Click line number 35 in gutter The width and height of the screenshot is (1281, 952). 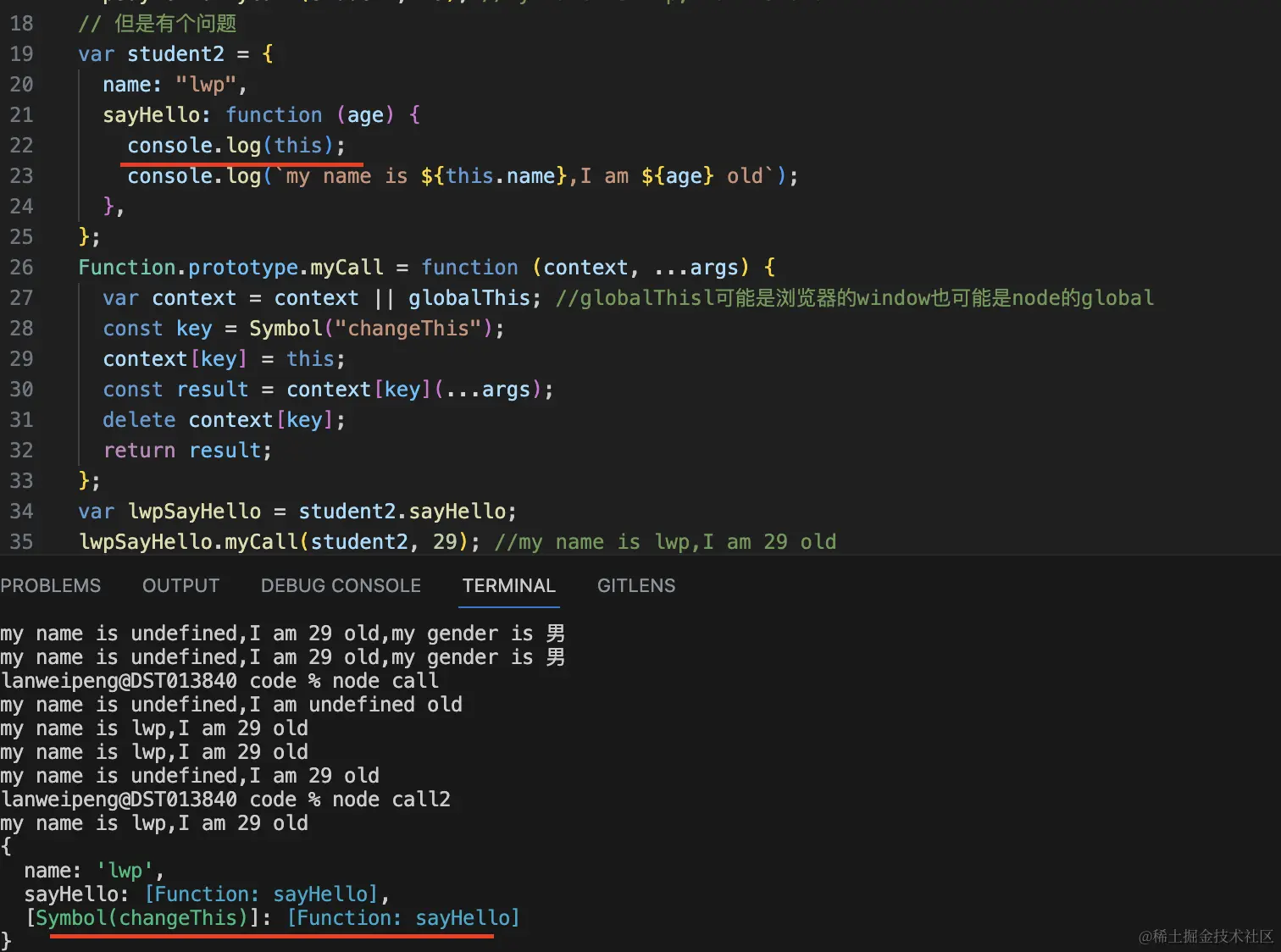[21, 542]
